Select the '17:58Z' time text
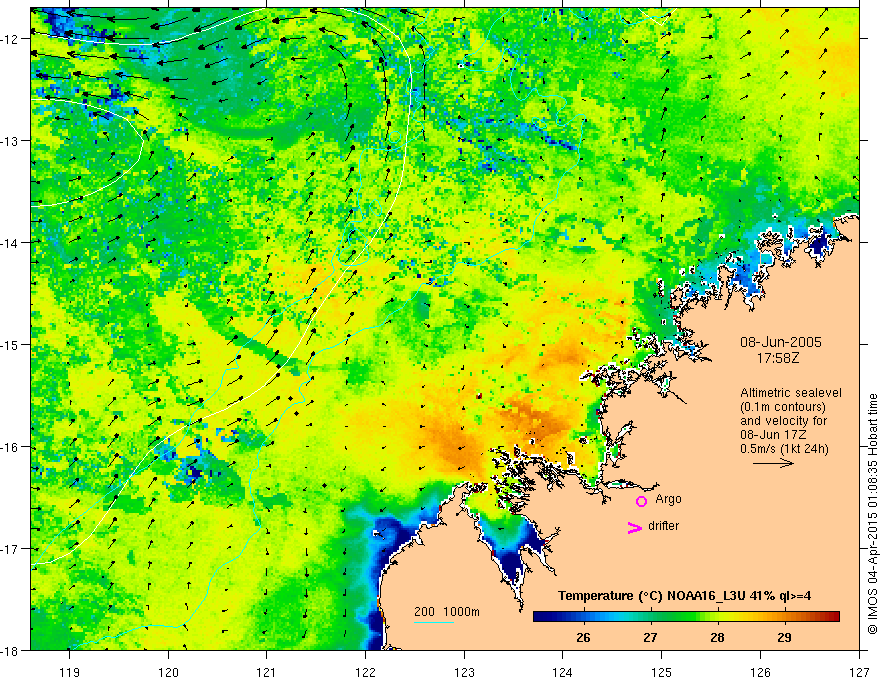 pyautogui.click(x=778, y=357)
